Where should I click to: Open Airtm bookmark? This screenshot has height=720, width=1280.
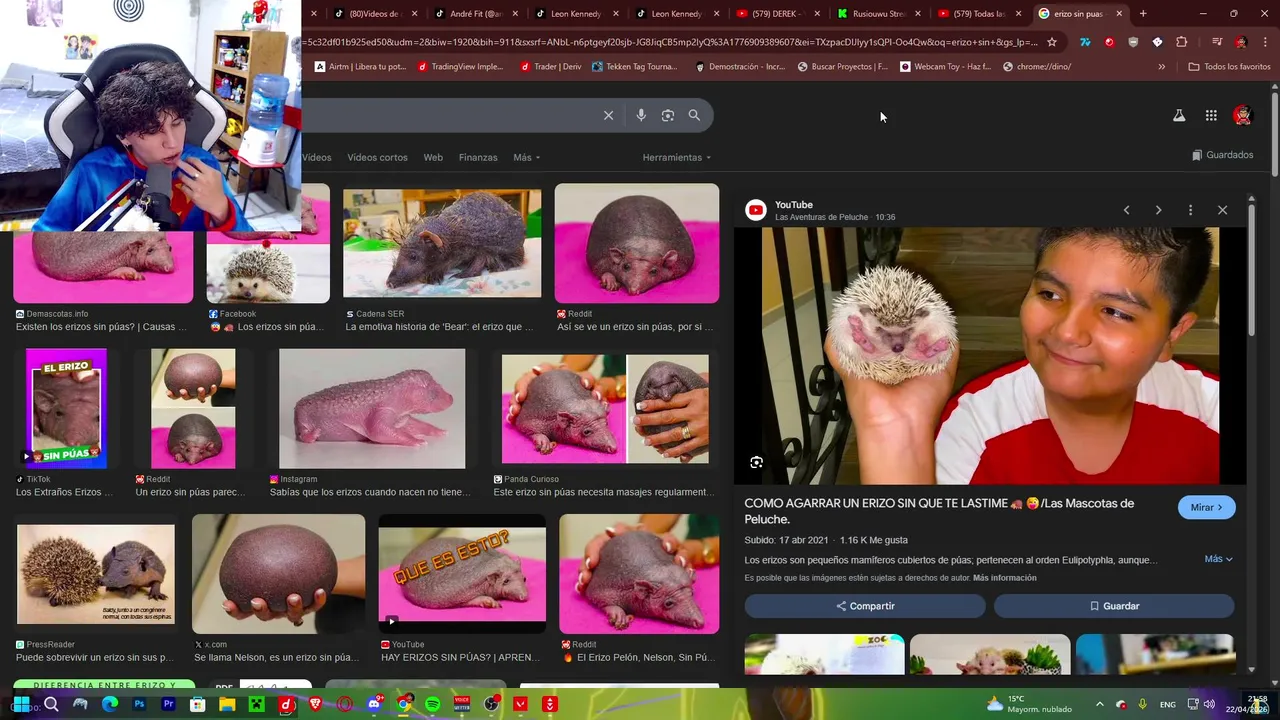(360, 67)
